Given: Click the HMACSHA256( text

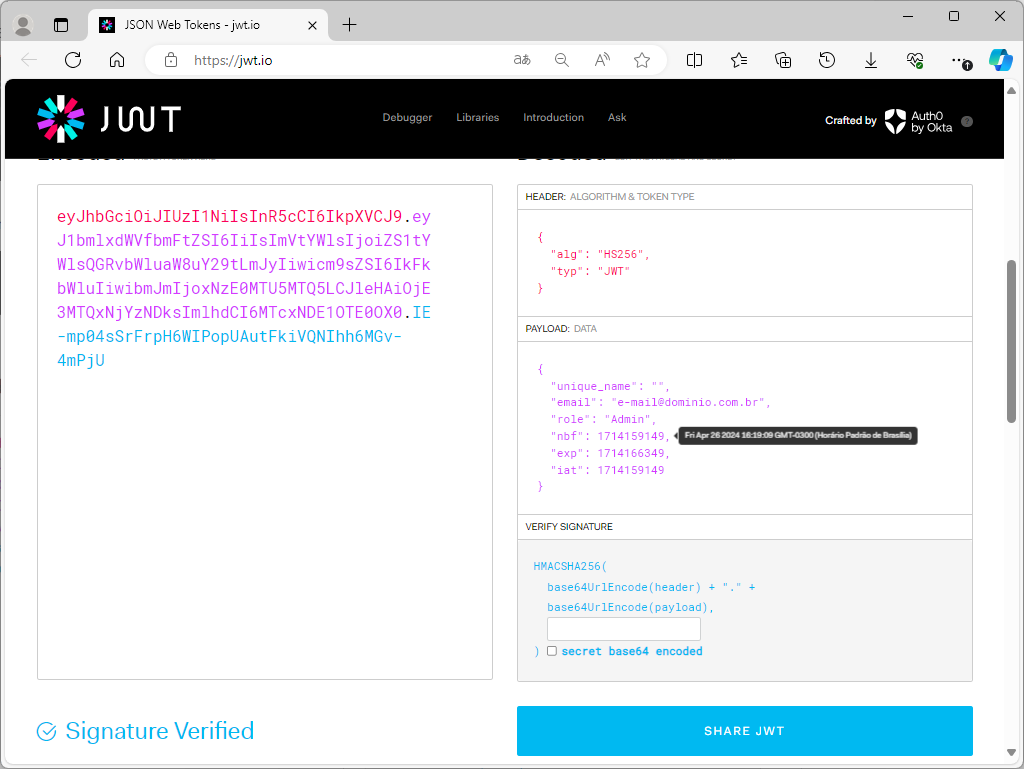Looking at the screenshot, I should [570, 567].
